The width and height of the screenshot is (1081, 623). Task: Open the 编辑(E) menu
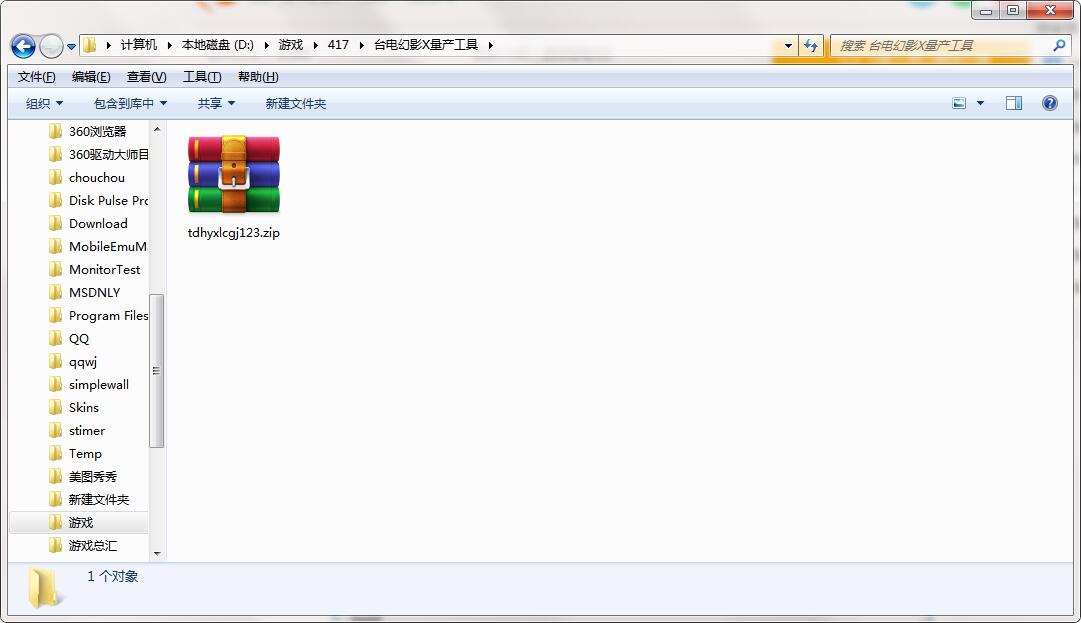91,76
